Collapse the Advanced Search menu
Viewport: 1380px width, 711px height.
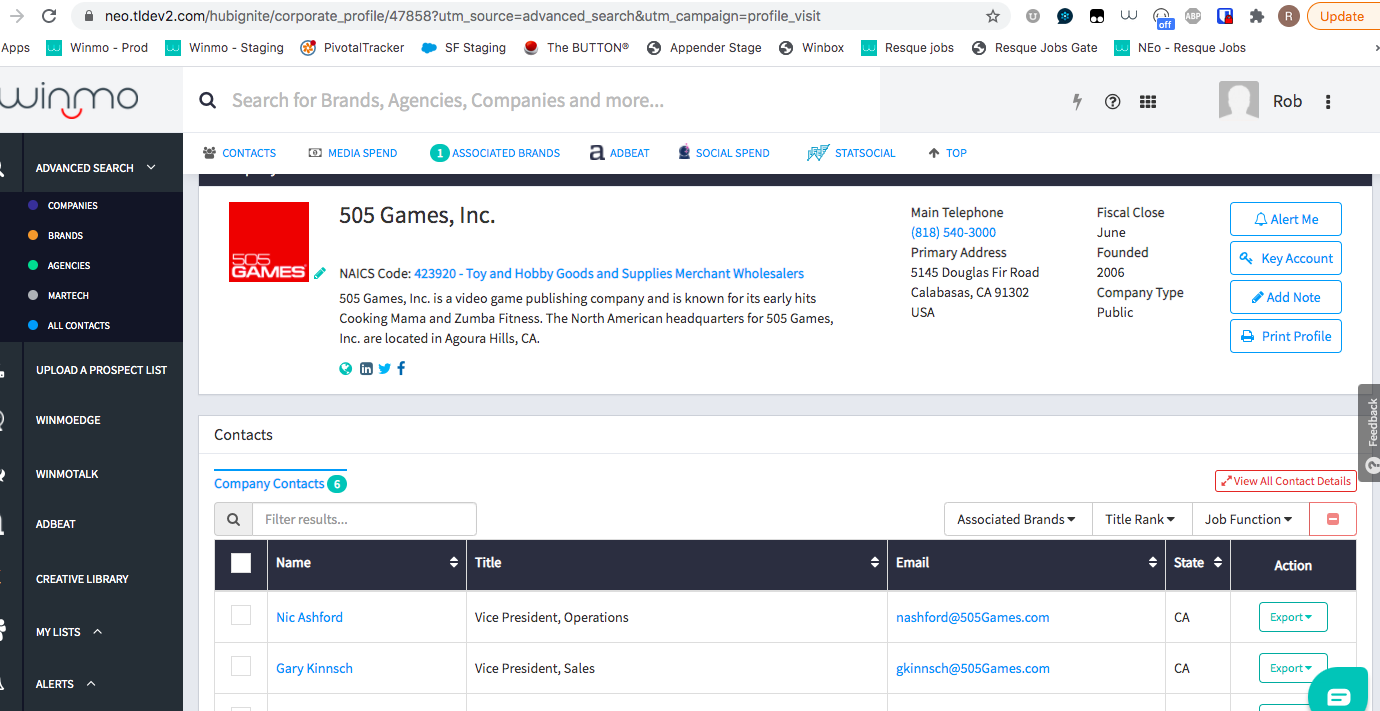pos(151,167)
